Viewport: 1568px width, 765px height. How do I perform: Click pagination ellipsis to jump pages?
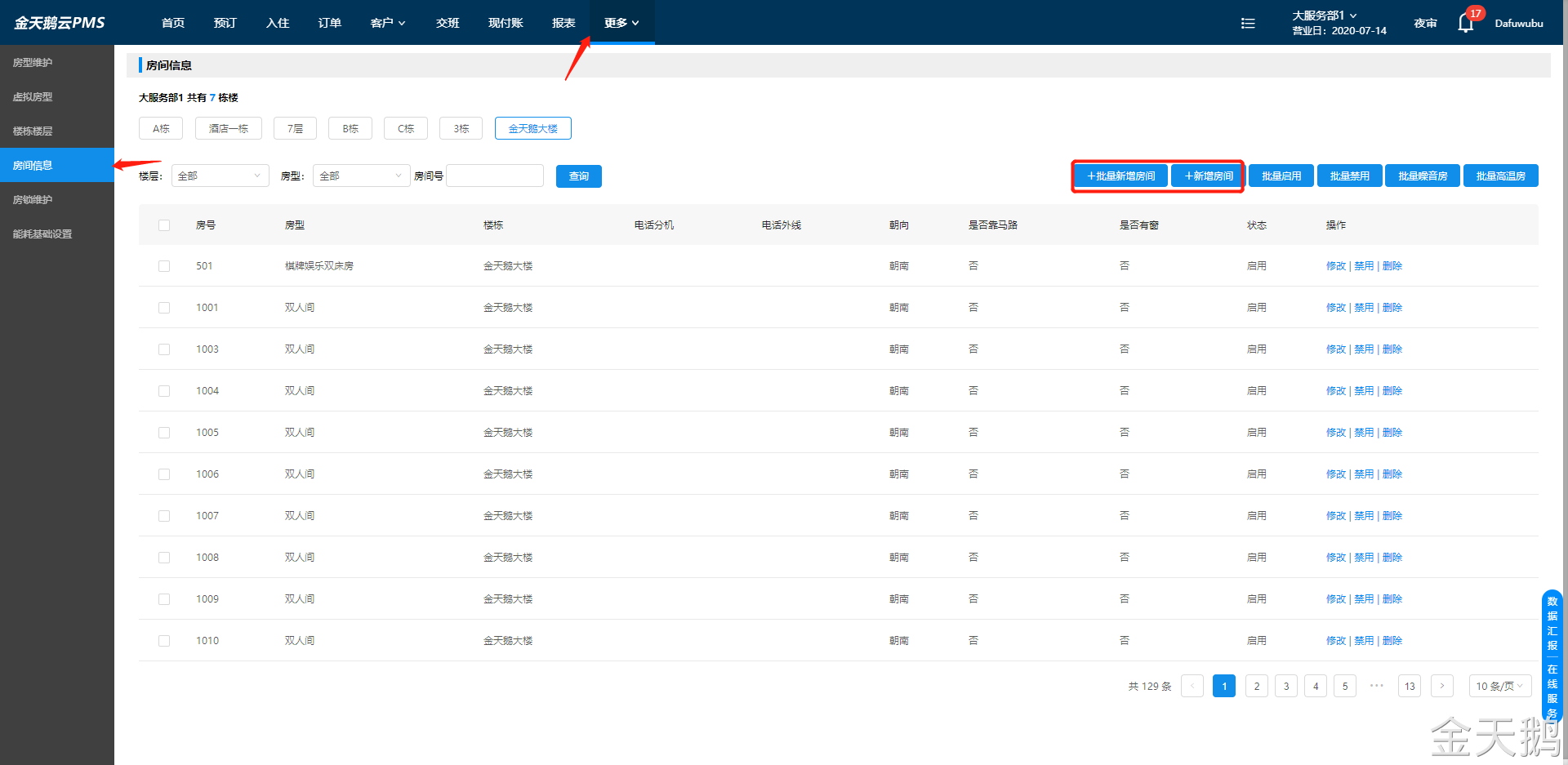click(1377, 686)
